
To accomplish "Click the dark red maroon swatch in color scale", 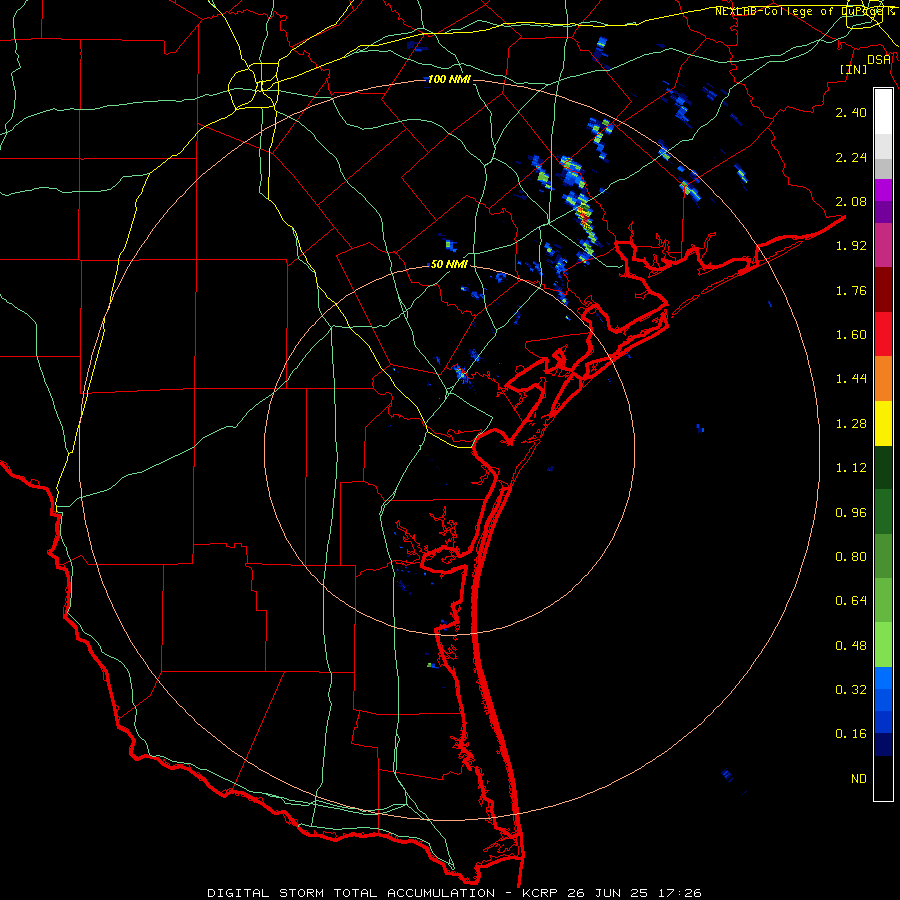I will click(883, 290).
